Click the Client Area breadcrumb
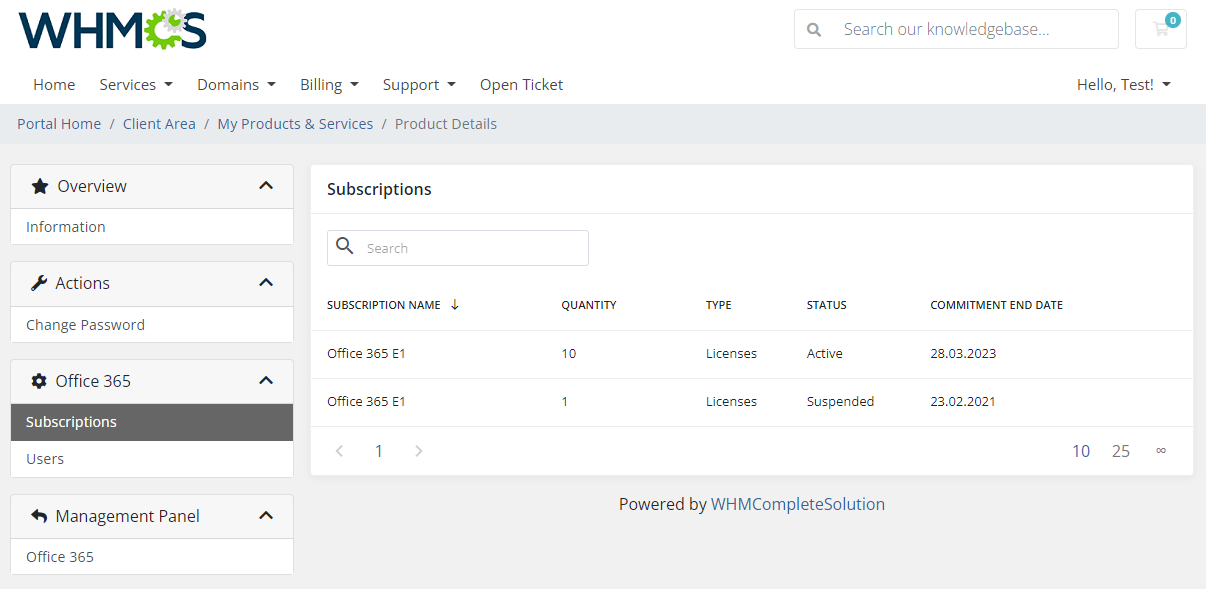This screenshot has width=1206, height=589. tap(159, 124)
